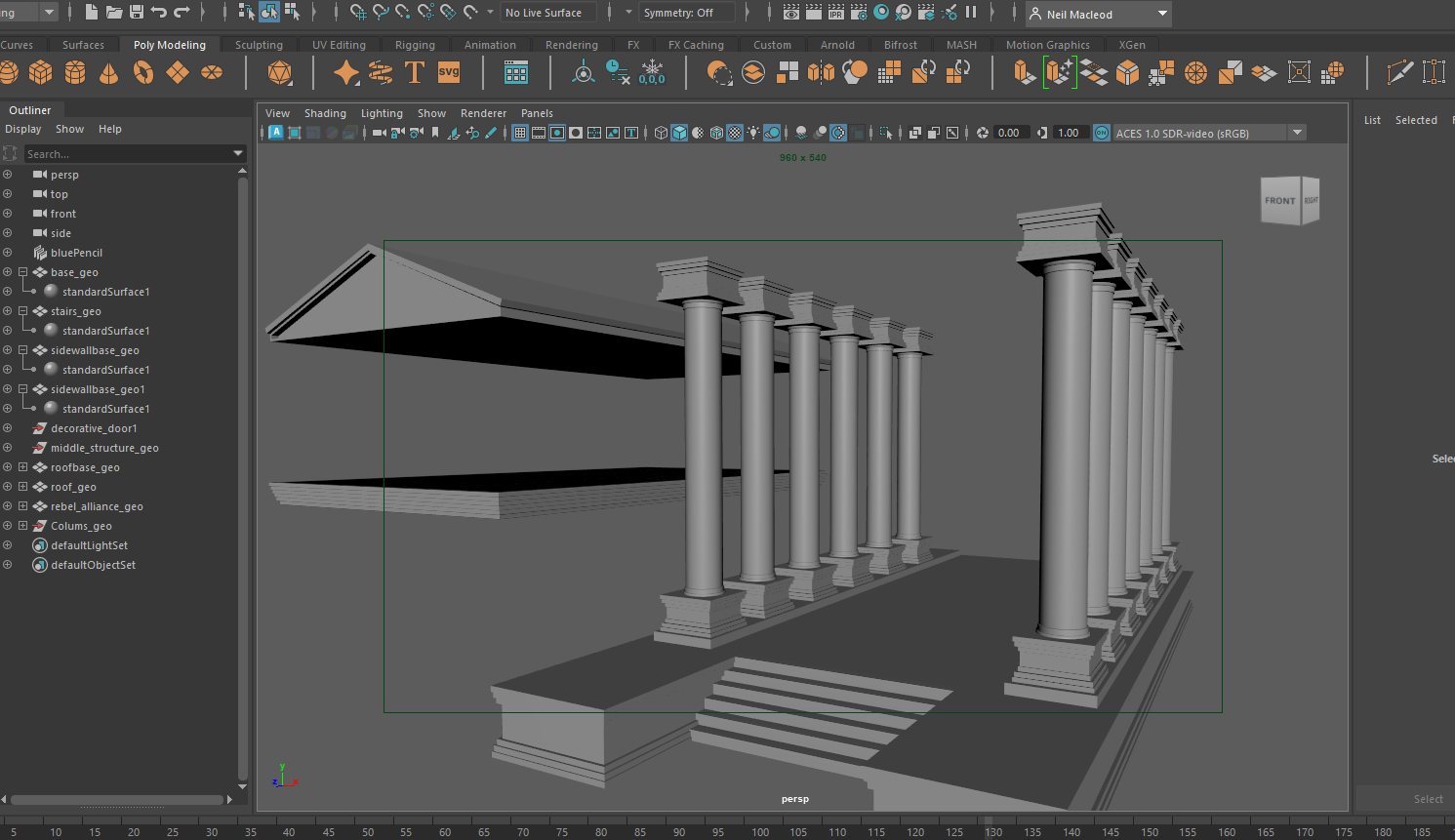Select the polygon torus shelf icon
Screen dimensions: 1455x840
143,72
